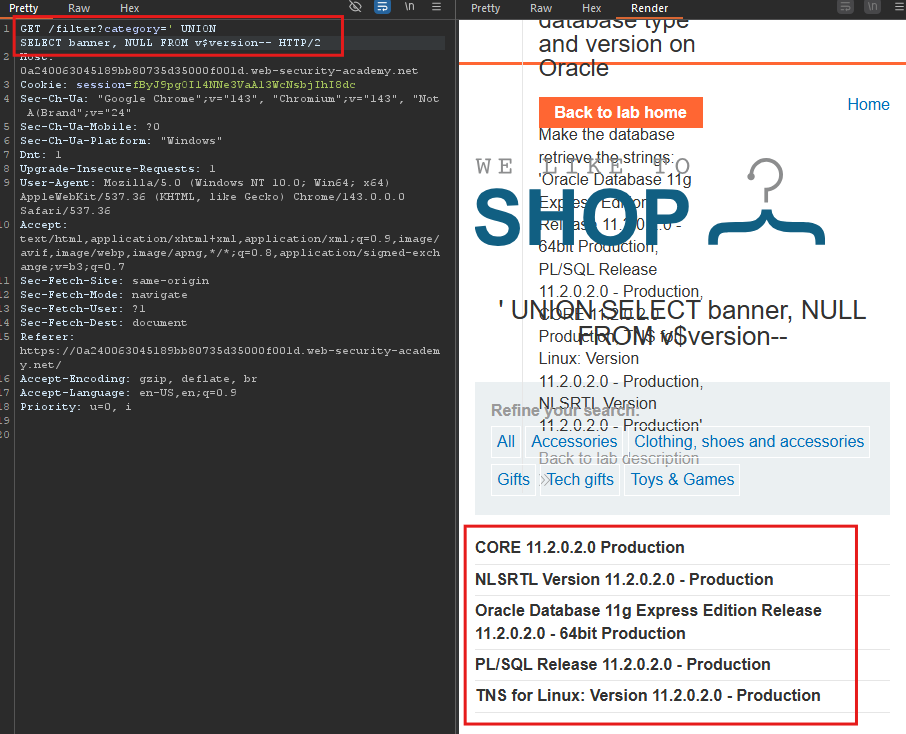Click the PL/SQL Release 11.2.0.2.0 result row
The height and width of the screenshot is (734, 906).
point(623,665)
